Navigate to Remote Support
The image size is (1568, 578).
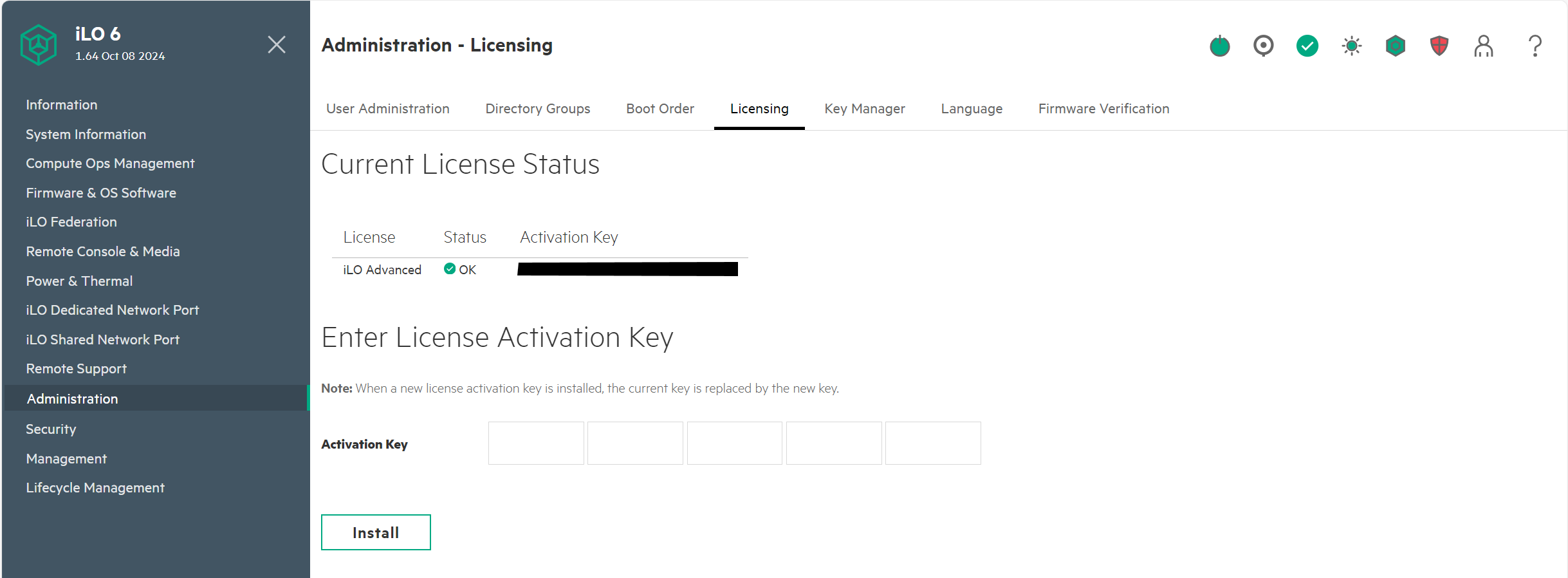tap(77, 369)
